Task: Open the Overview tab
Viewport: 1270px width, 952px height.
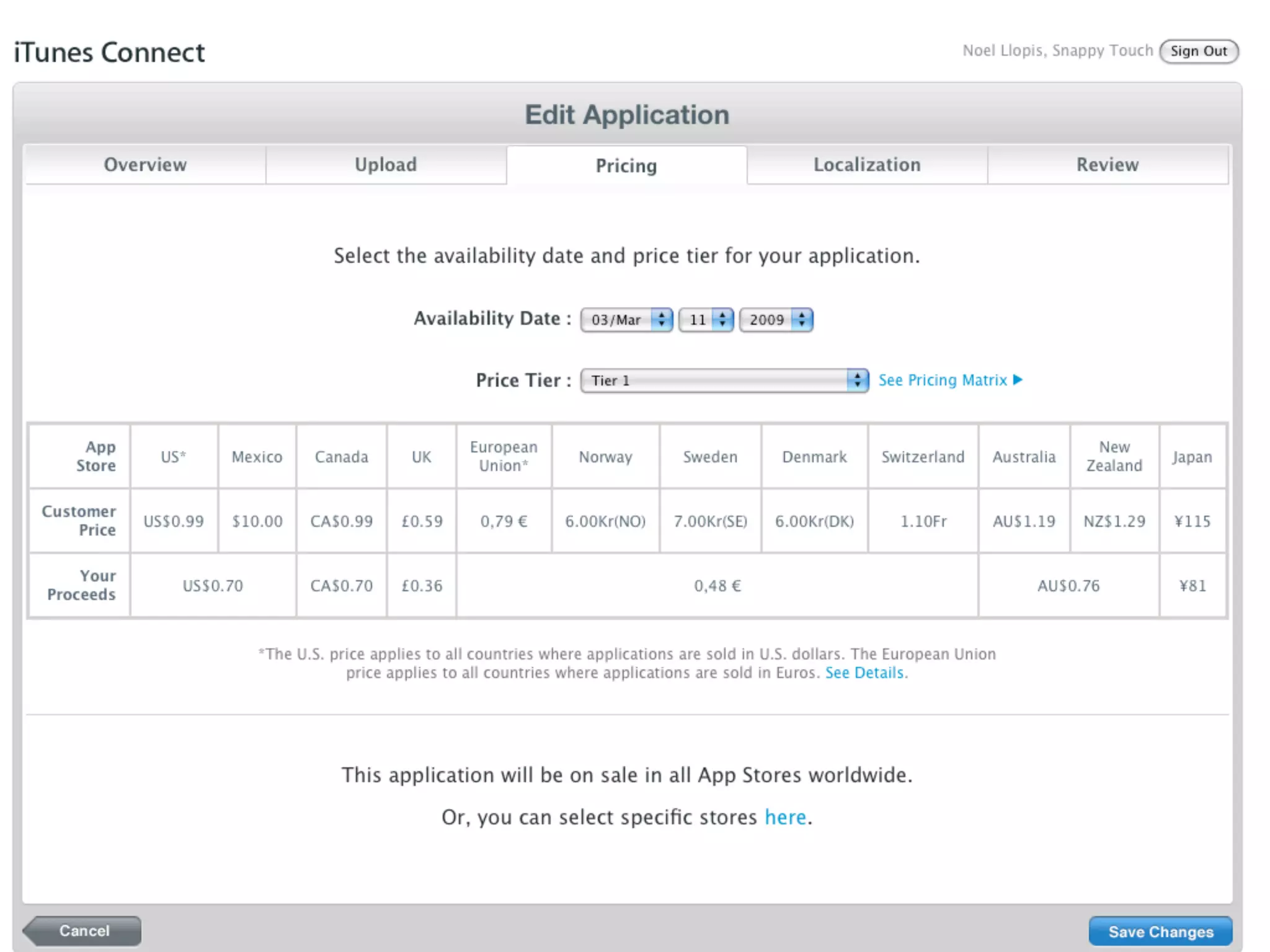Action: [x=145, y=165]
